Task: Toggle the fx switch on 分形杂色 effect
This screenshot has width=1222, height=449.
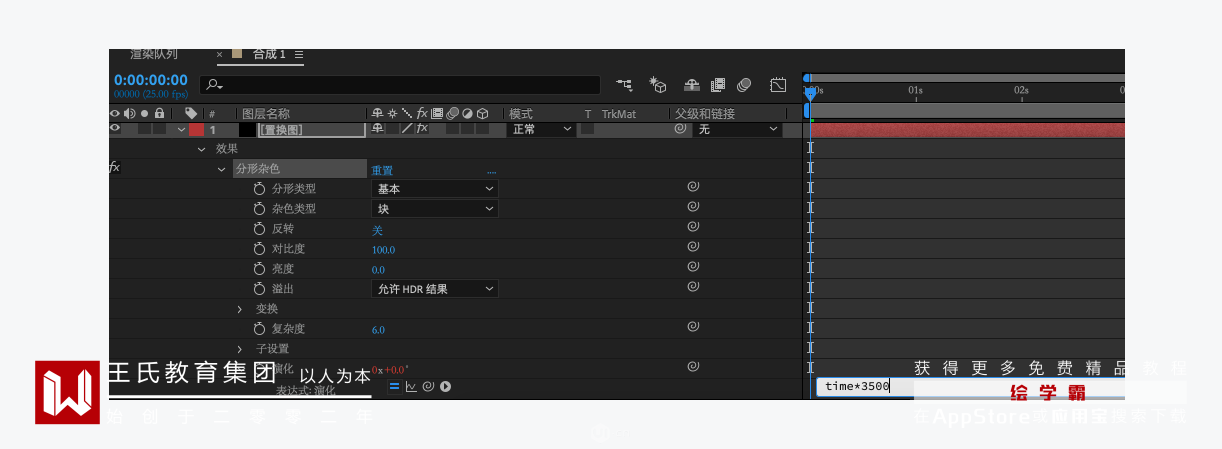Action: pos(115,168)
